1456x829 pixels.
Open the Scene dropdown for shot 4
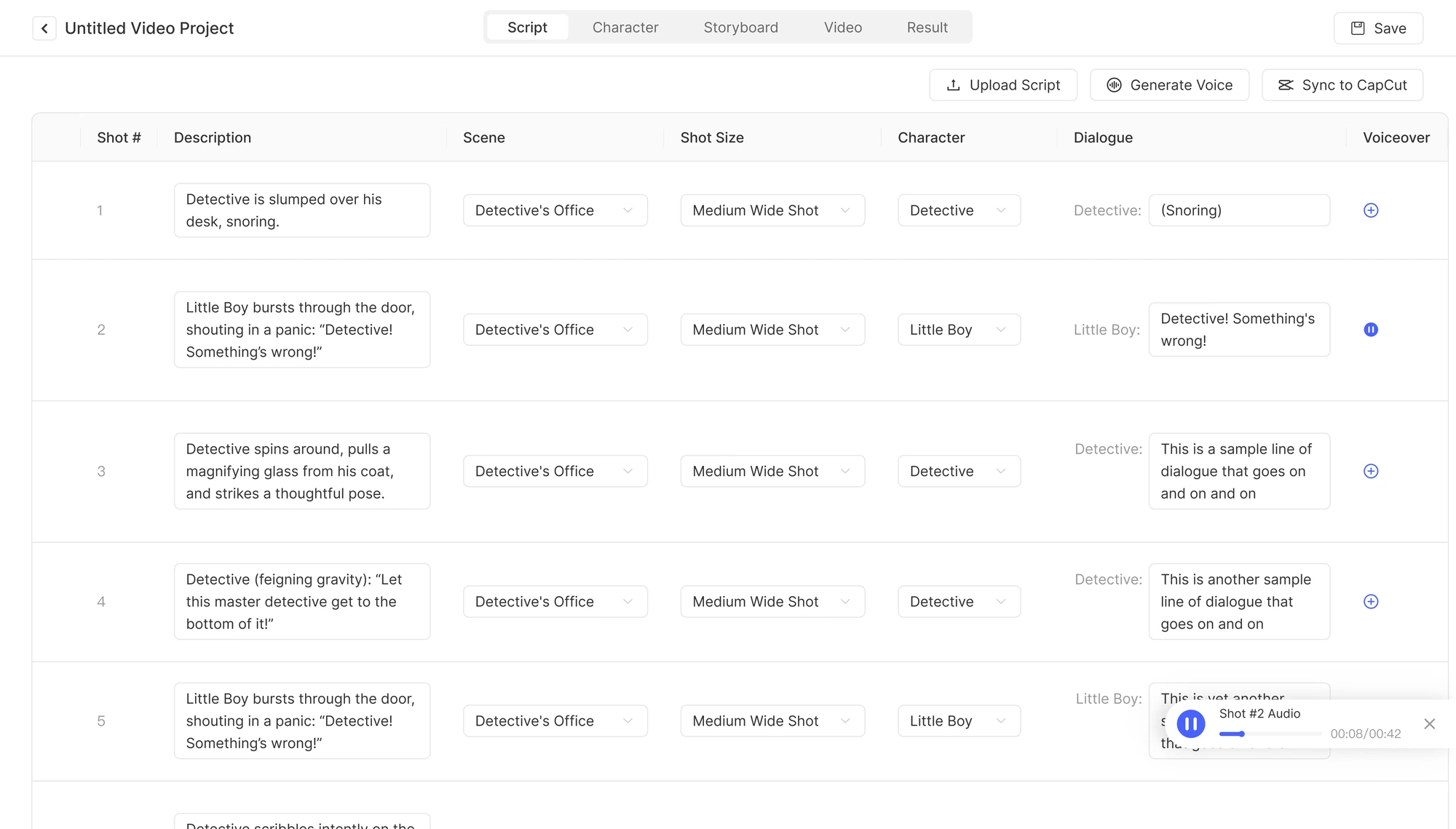(x=555, y=601)
